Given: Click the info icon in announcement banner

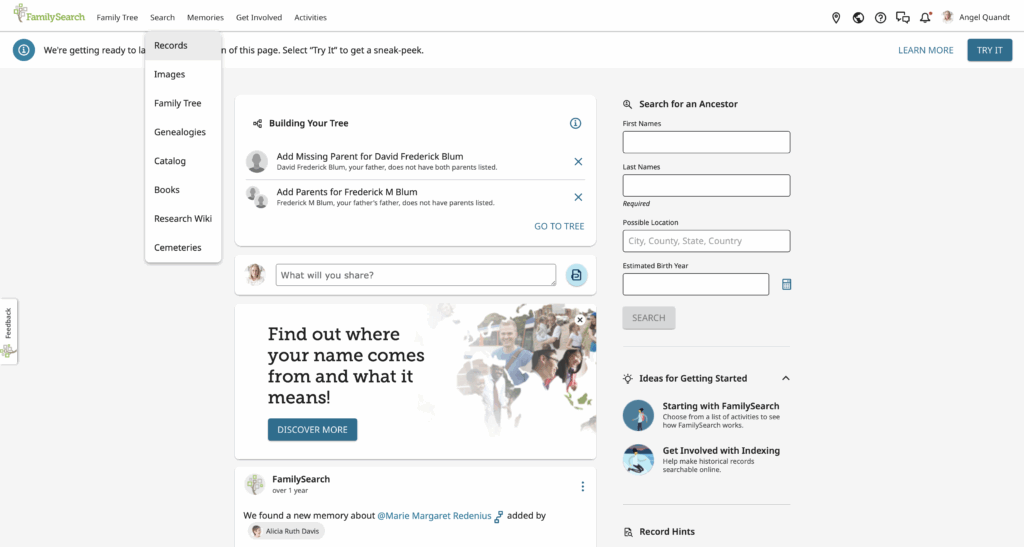Looking at the screenshot, I should click(x=24, y=50).
